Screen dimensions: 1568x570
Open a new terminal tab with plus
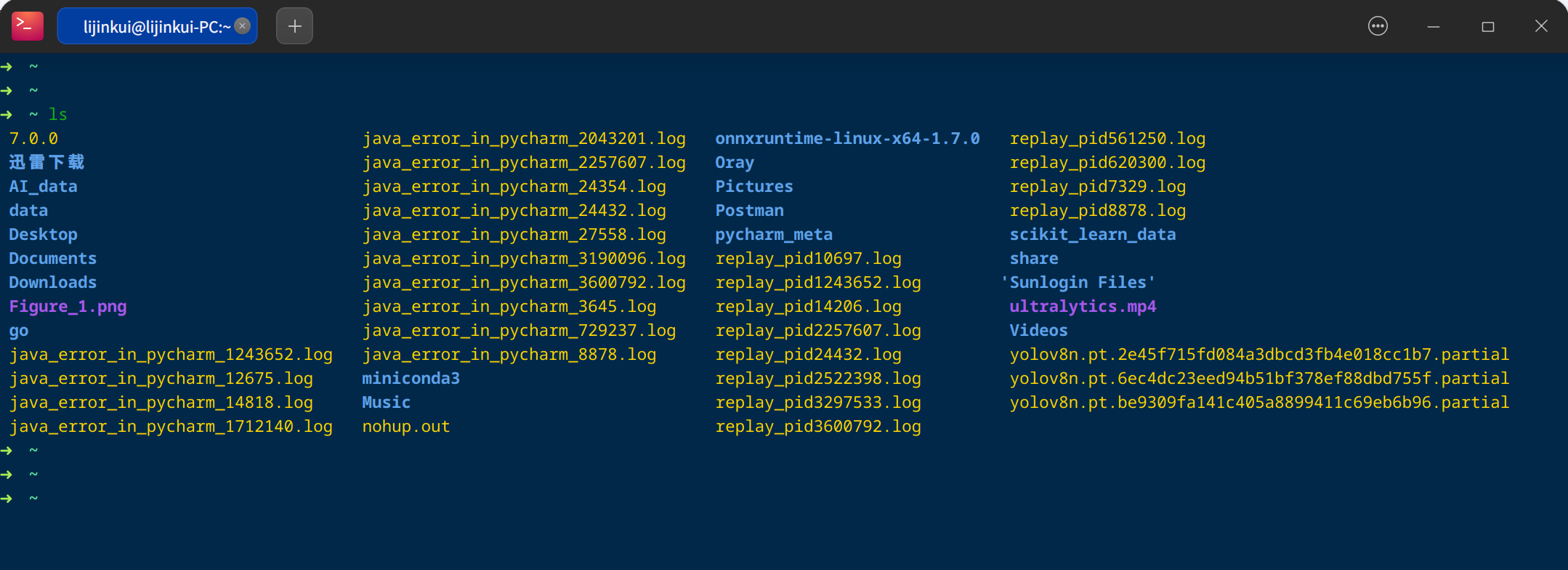pyautogui.click(x=294, y=26)
